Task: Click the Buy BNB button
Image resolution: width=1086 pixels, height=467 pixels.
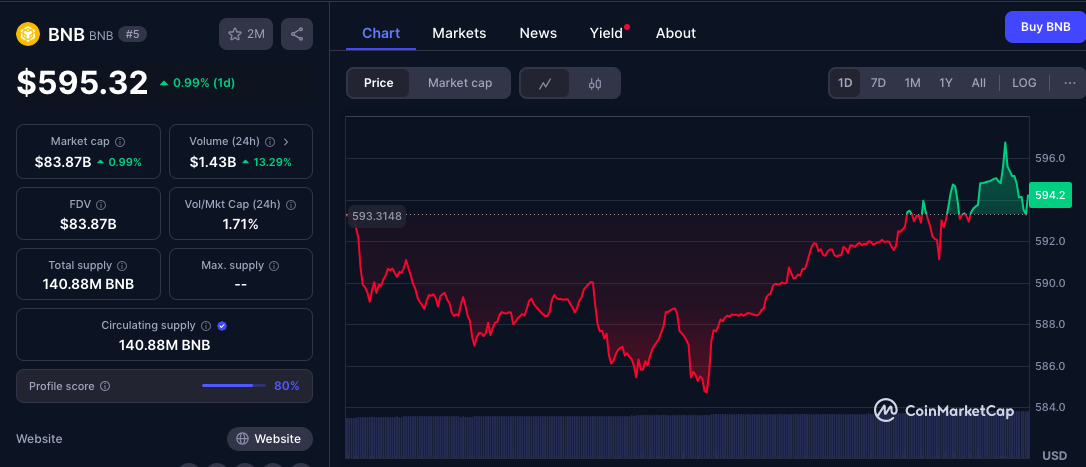Action: 1044,27
